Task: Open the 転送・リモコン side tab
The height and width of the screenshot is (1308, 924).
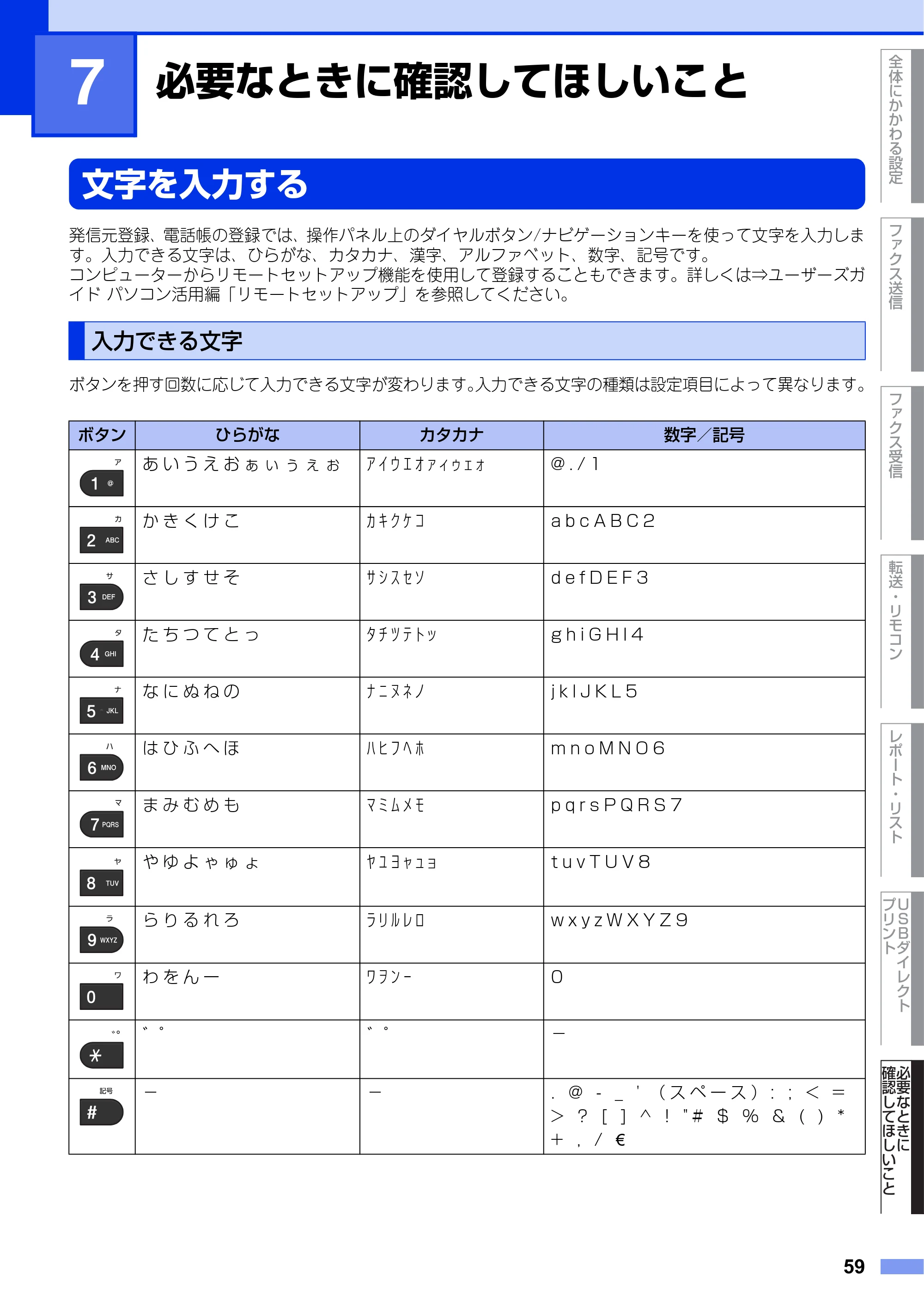Action: pos(902,632)
